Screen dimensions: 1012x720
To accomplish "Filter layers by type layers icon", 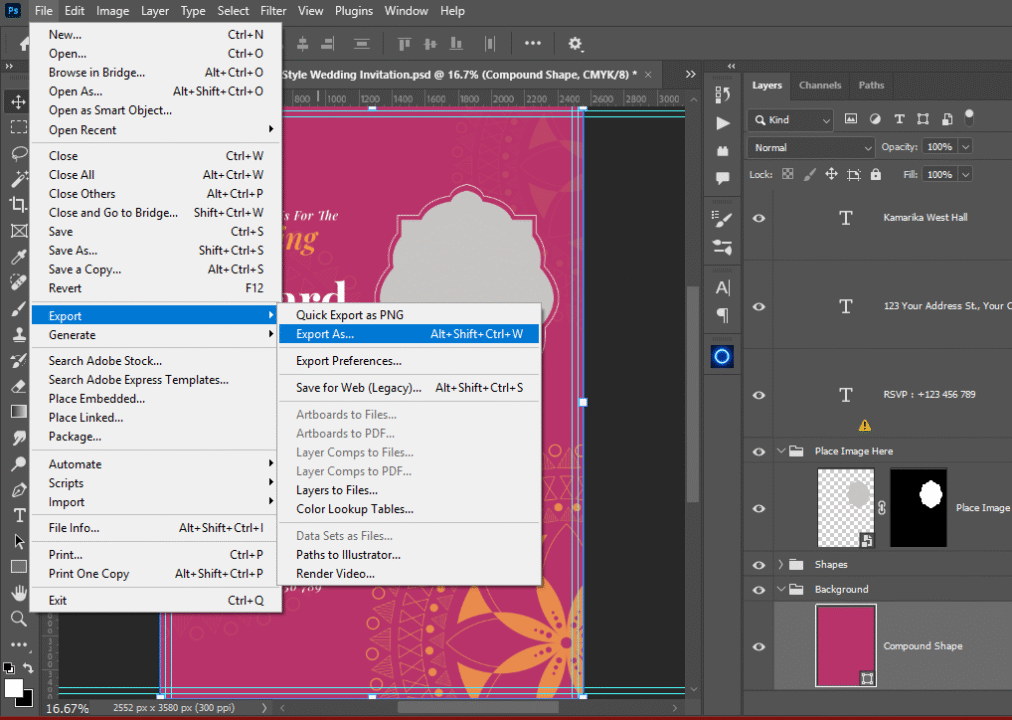I will [898, 119].
